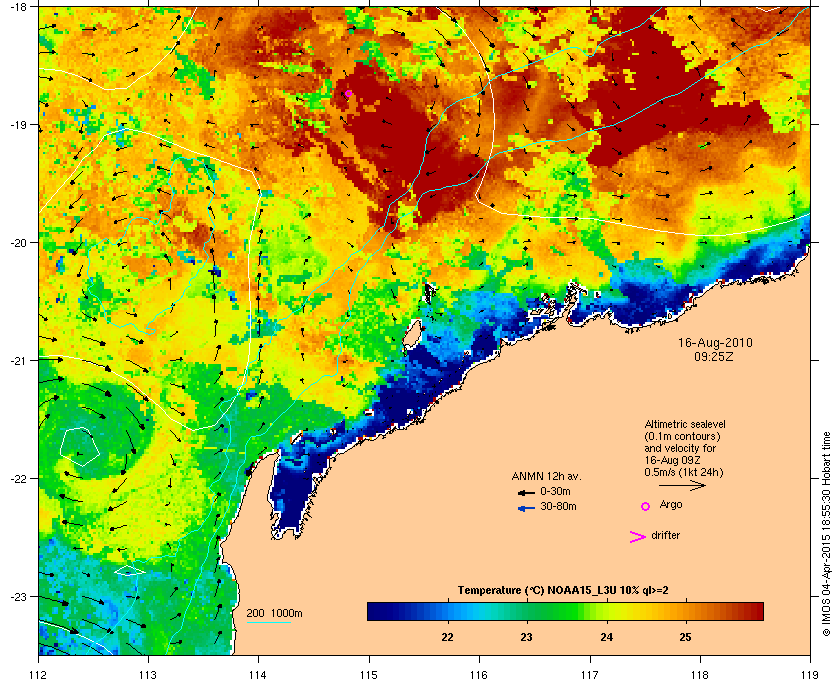
Task: Click the 0-30m depth label
Action: (x=555, y=491)
